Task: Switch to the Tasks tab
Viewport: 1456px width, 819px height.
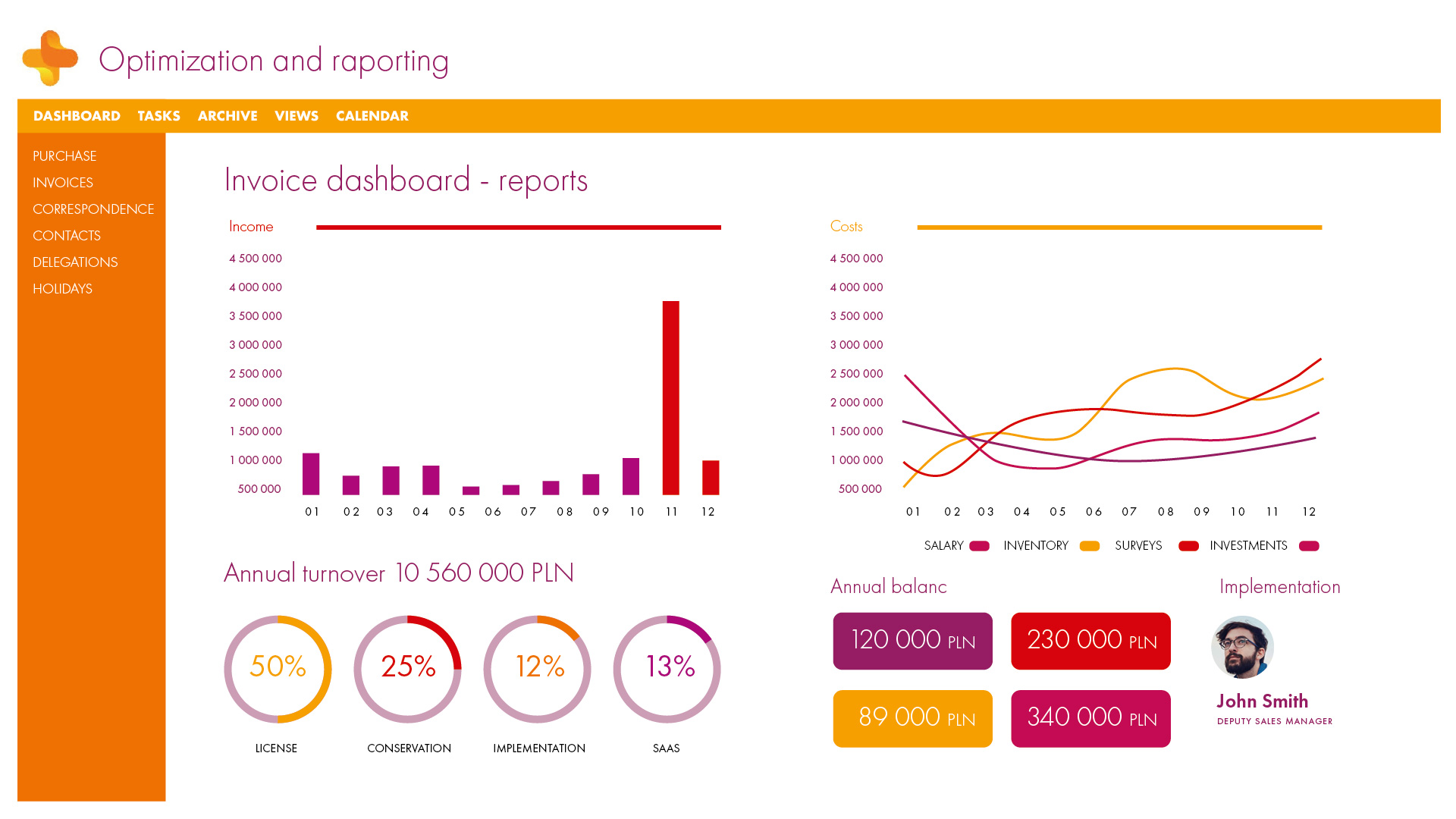Action: point(158,116)
